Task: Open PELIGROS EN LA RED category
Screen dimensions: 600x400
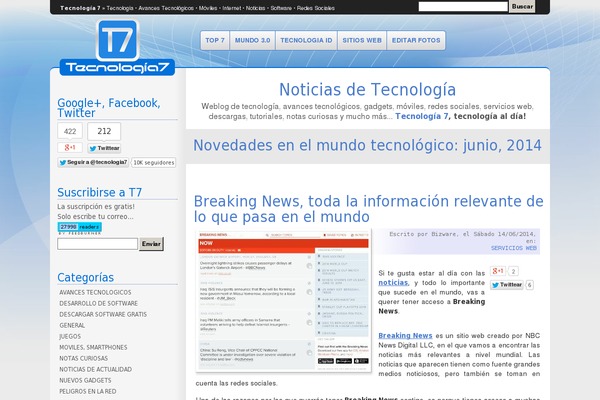Action: point(88,392)
